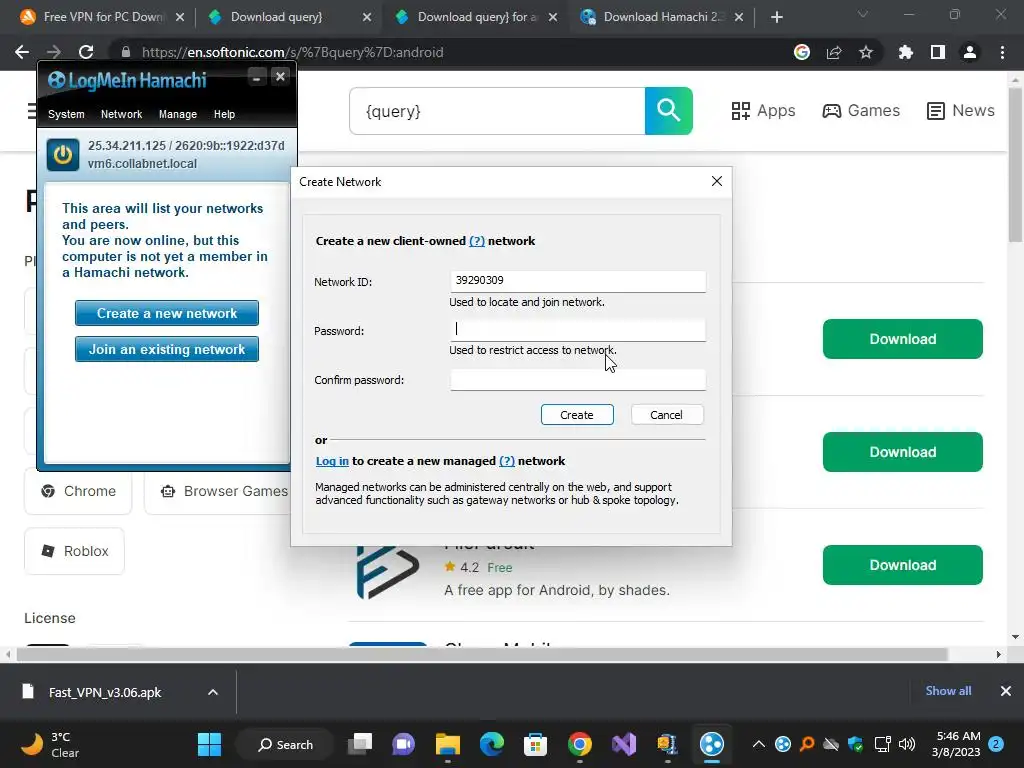Open managed network help (?) link
The width and height of the screenshot is (1024, 768).
(507, 461)
